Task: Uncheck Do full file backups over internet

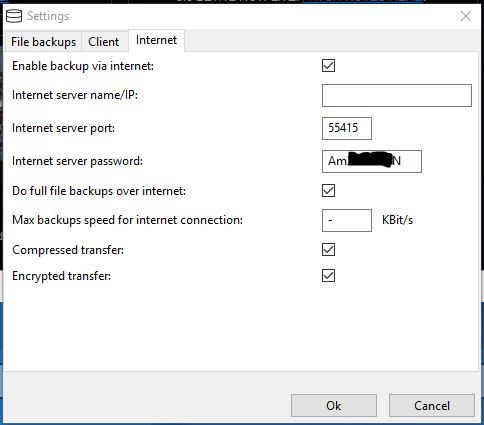Action: [x=328, y=191]
